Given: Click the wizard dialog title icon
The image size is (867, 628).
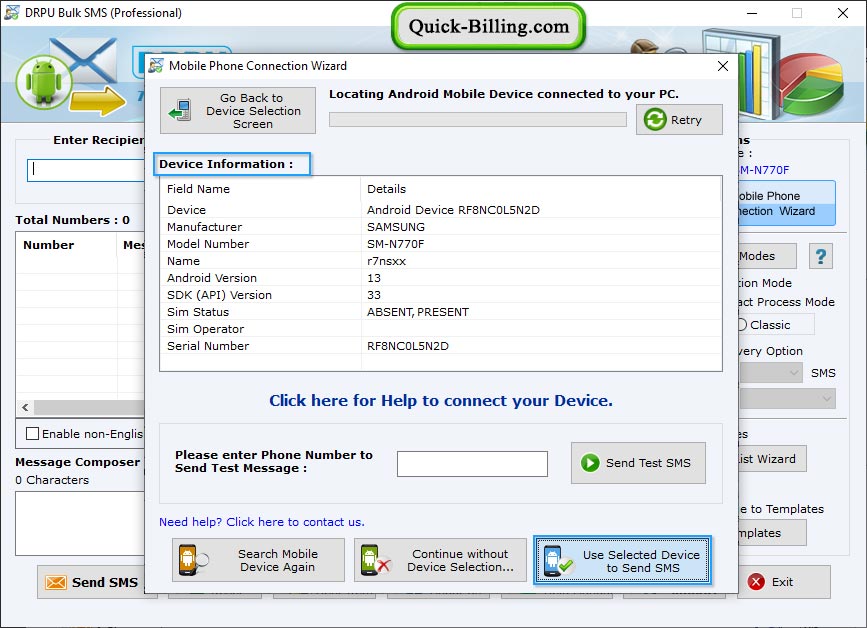Looking at the screenshot, I should (x=156, y=65).
